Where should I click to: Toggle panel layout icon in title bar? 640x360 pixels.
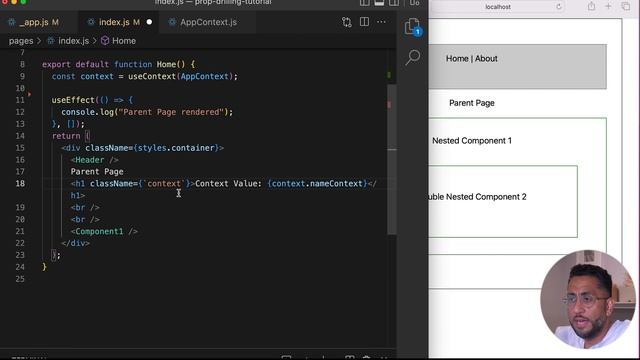(x=379, y=2)
